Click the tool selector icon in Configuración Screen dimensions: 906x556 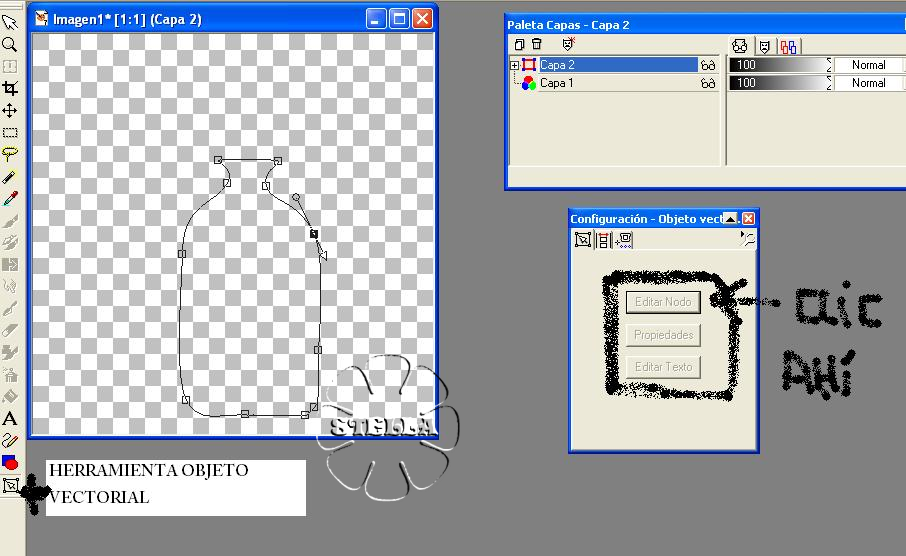[x=747, y=239]
